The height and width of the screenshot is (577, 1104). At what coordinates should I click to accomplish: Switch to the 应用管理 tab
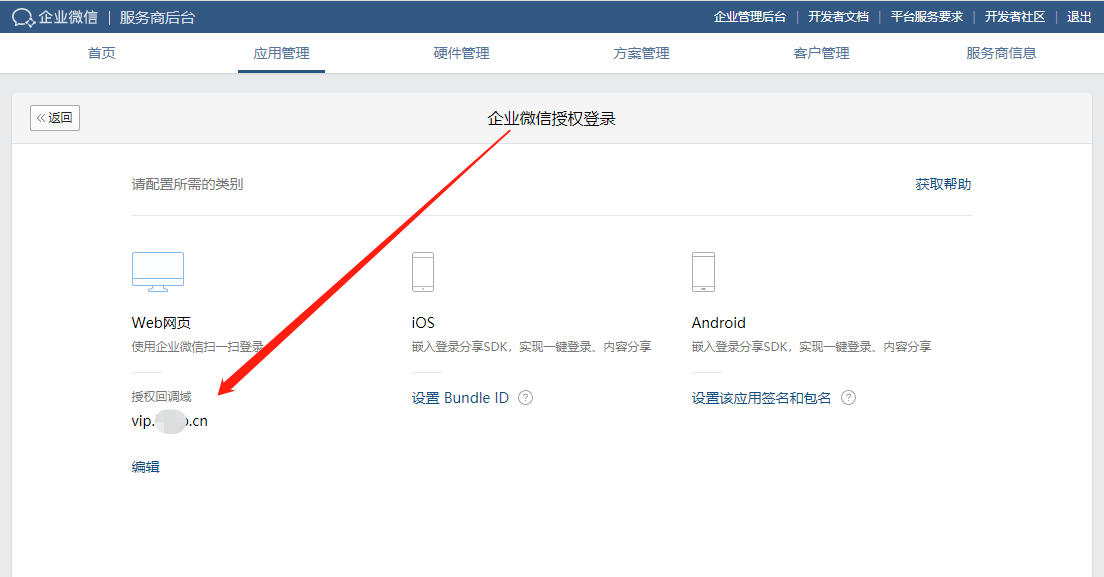tap(282, 53)
